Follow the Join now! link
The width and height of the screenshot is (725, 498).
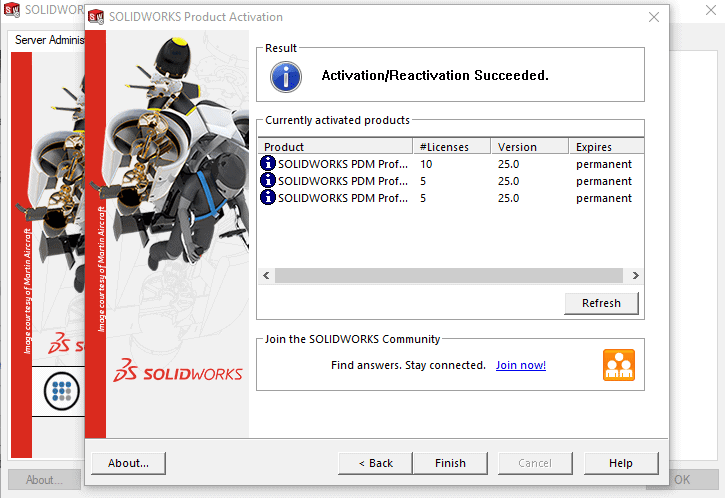click(x=521, y=365)
